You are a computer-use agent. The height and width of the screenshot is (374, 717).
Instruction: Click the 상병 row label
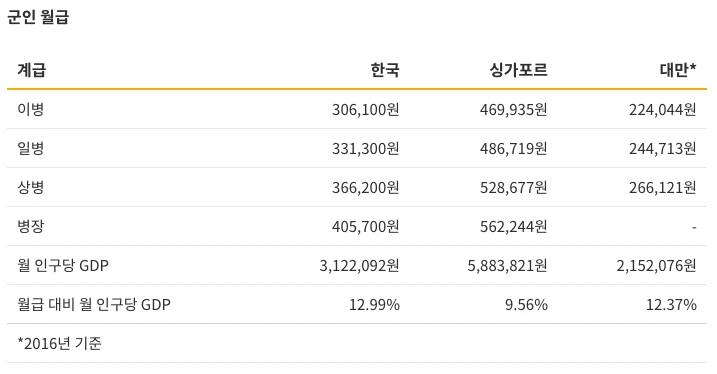(31, 187)
